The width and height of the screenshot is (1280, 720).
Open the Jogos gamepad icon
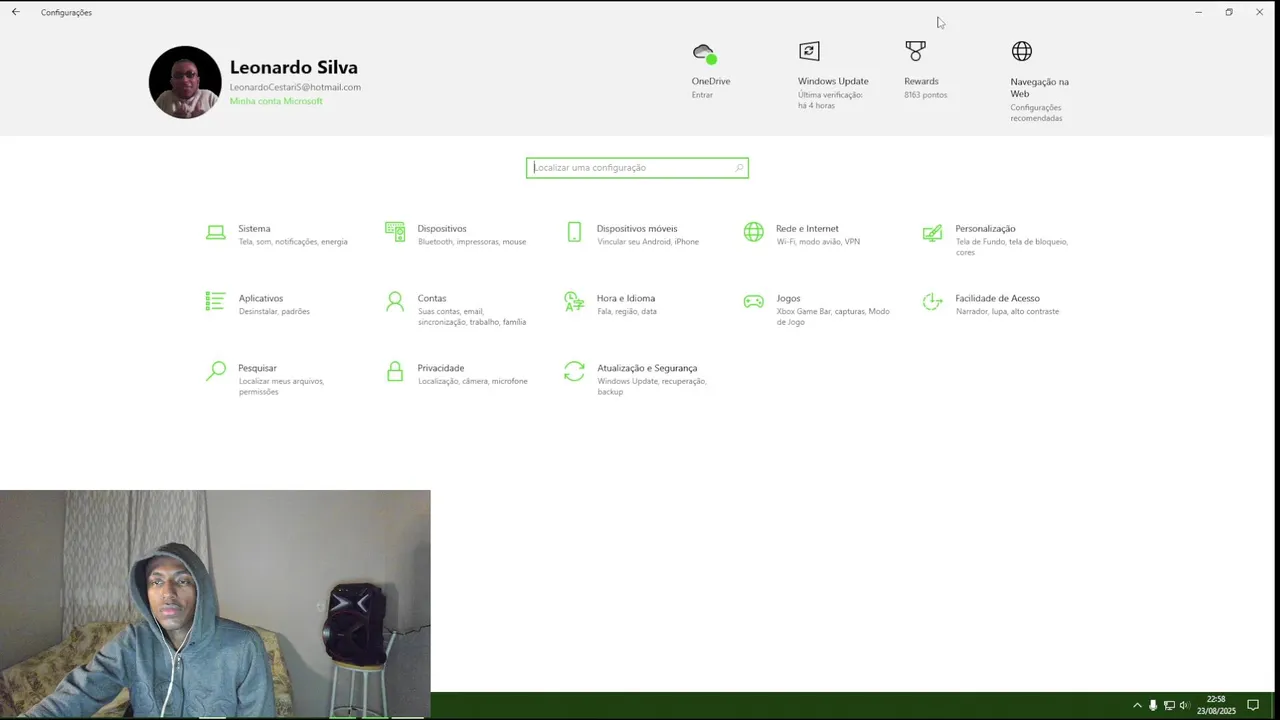tap(753, 301)
